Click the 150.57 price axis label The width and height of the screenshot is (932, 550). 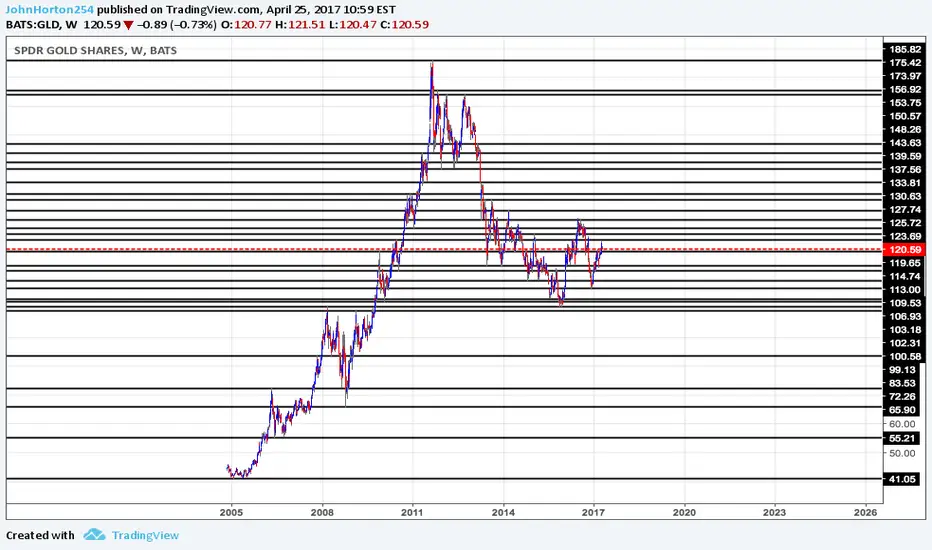click(x=905, y=116)
